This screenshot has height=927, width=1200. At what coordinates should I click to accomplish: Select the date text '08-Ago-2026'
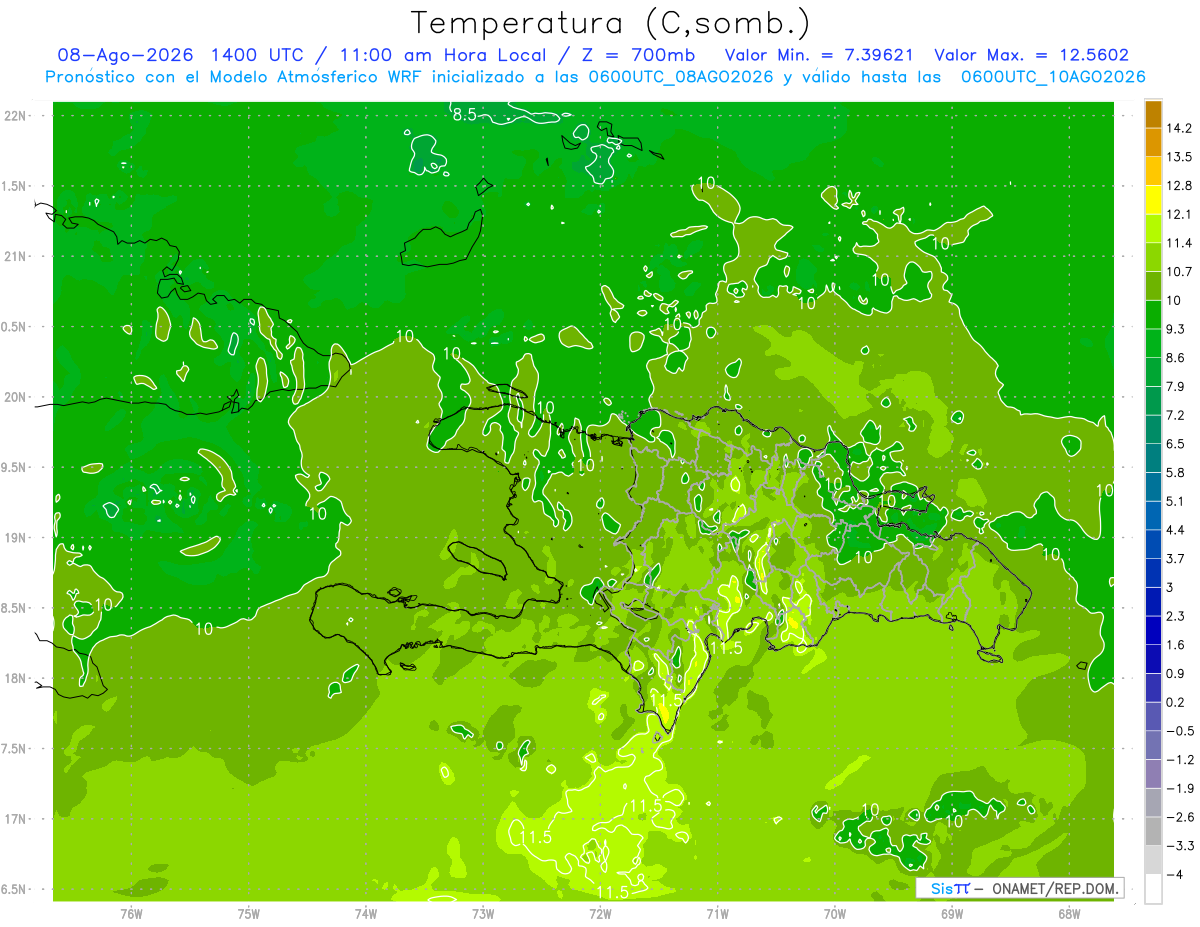(x=126, y=55)
